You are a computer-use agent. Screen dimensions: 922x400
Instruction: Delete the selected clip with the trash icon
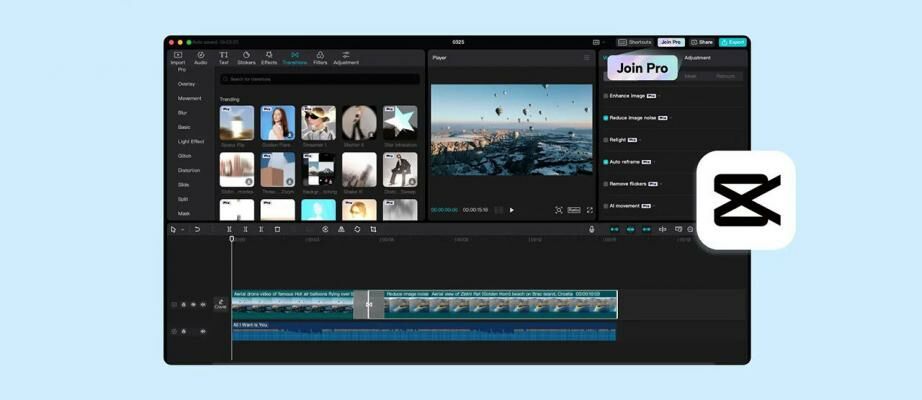tap(277, 229)
